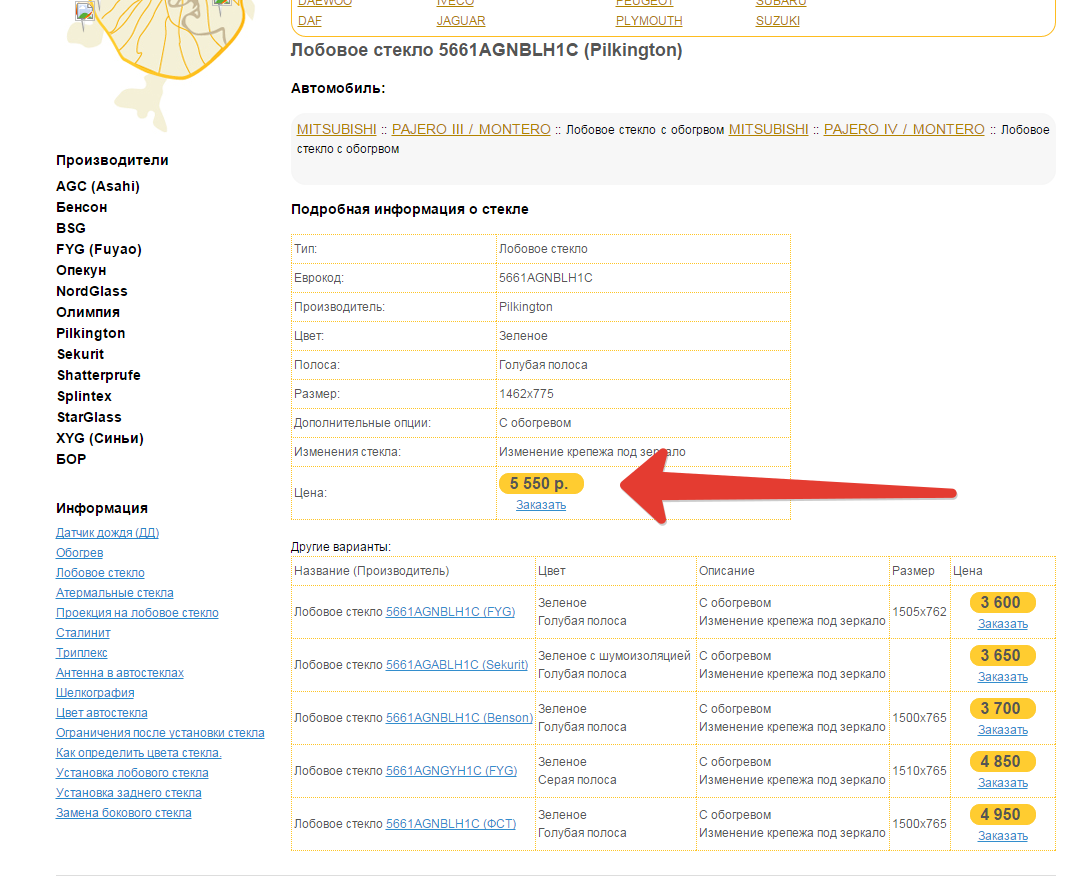
Task: Click the 3 700 price badge
Action: tap(1001, 708)
